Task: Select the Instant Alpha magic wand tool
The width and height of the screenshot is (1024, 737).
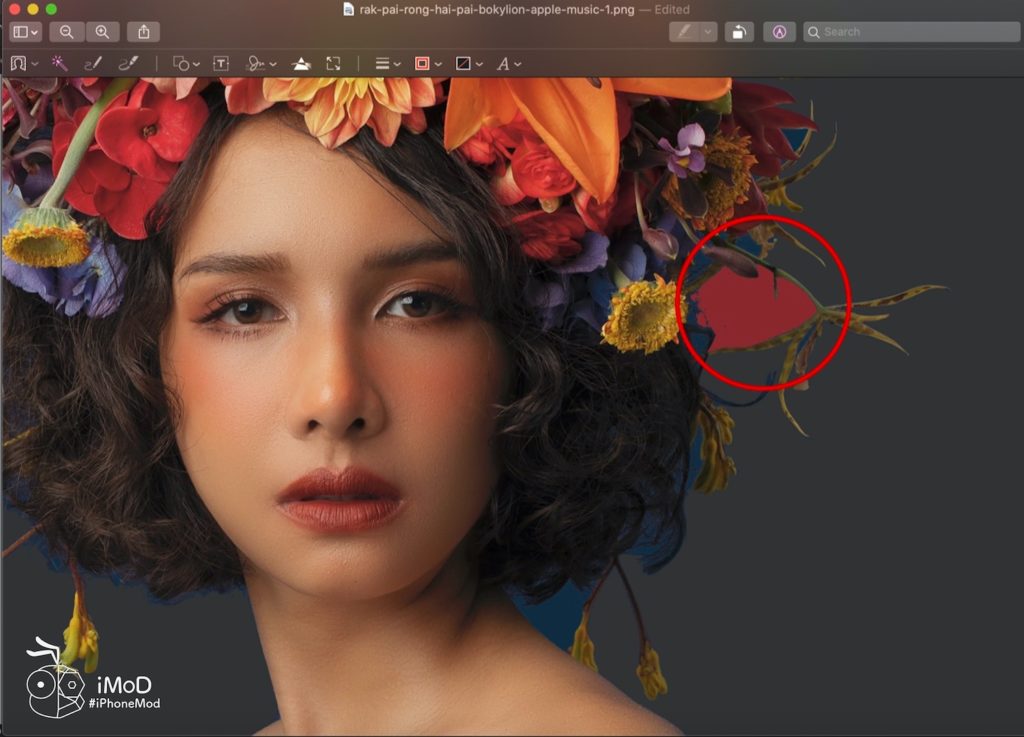Action: [x=59, y=63]
